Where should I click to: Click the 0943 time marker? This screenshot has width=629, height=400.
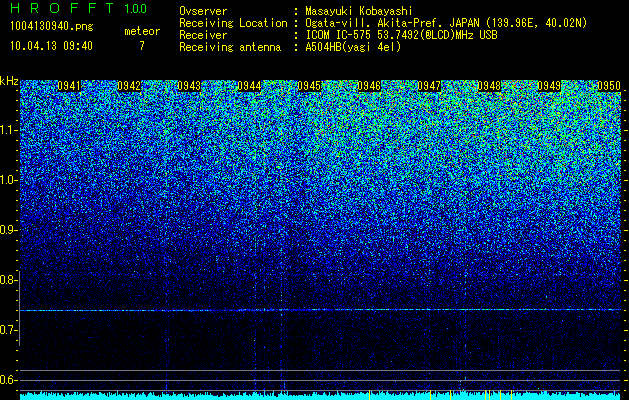[189, 86]
